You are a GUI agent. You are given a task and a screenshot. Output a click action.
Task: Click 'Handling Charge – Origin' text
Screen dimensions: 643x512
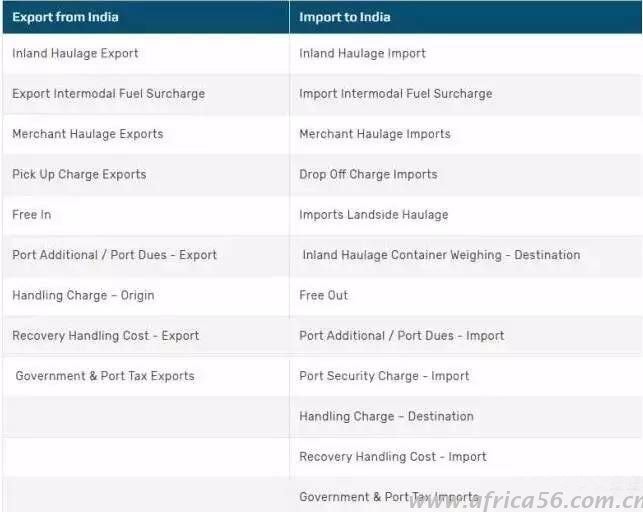click(x=83, y=296)
